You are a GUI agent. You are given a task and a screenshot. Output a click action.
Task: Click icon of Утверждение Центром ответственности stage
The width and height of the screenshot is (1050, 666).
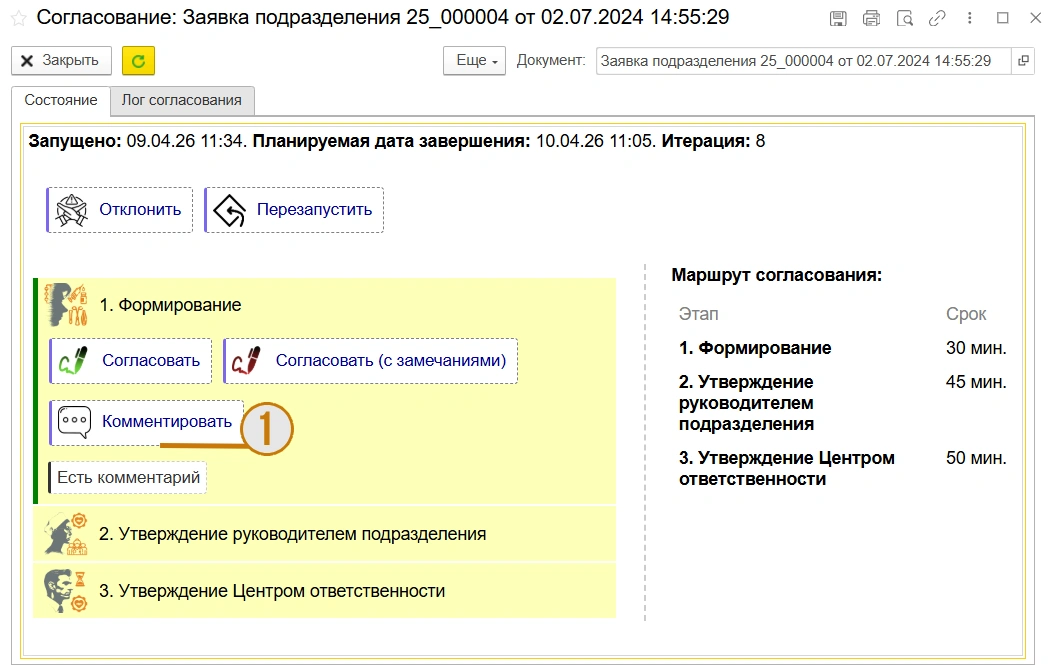pos(66,590)
